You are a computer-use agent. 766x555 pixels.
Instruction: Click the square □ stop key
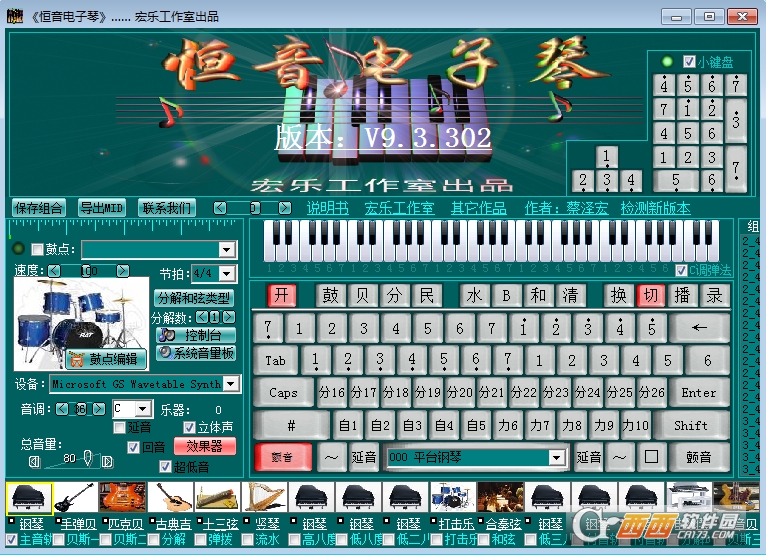point(651,457)
